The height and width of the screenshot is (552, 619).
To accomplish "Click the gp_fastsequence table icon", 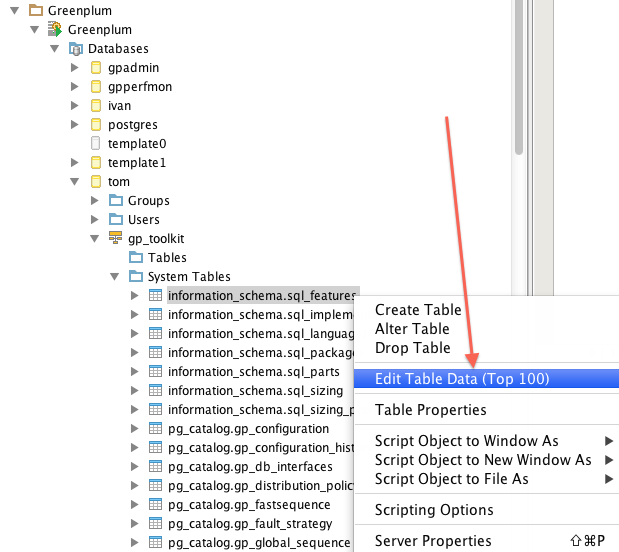I will point(155,504).
